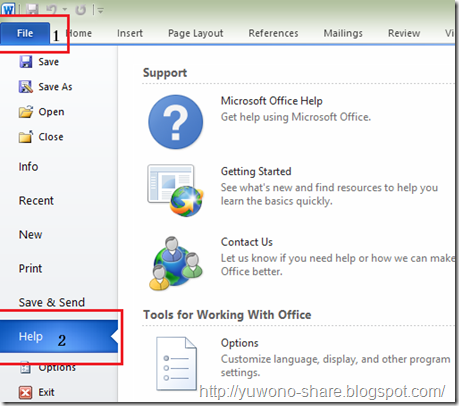Click the Save floppy icon in Quick Access Toolbar
This screenshot has width=459, height=406.
(32, 9)
